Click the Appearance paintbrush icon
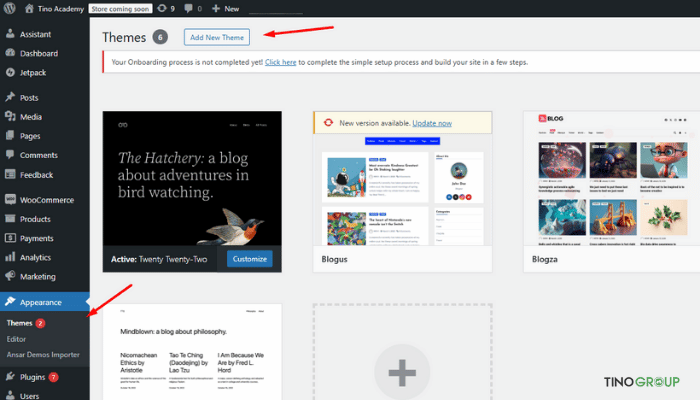The height and width of the screenshot is (400, 700). (x=10, y=301)
